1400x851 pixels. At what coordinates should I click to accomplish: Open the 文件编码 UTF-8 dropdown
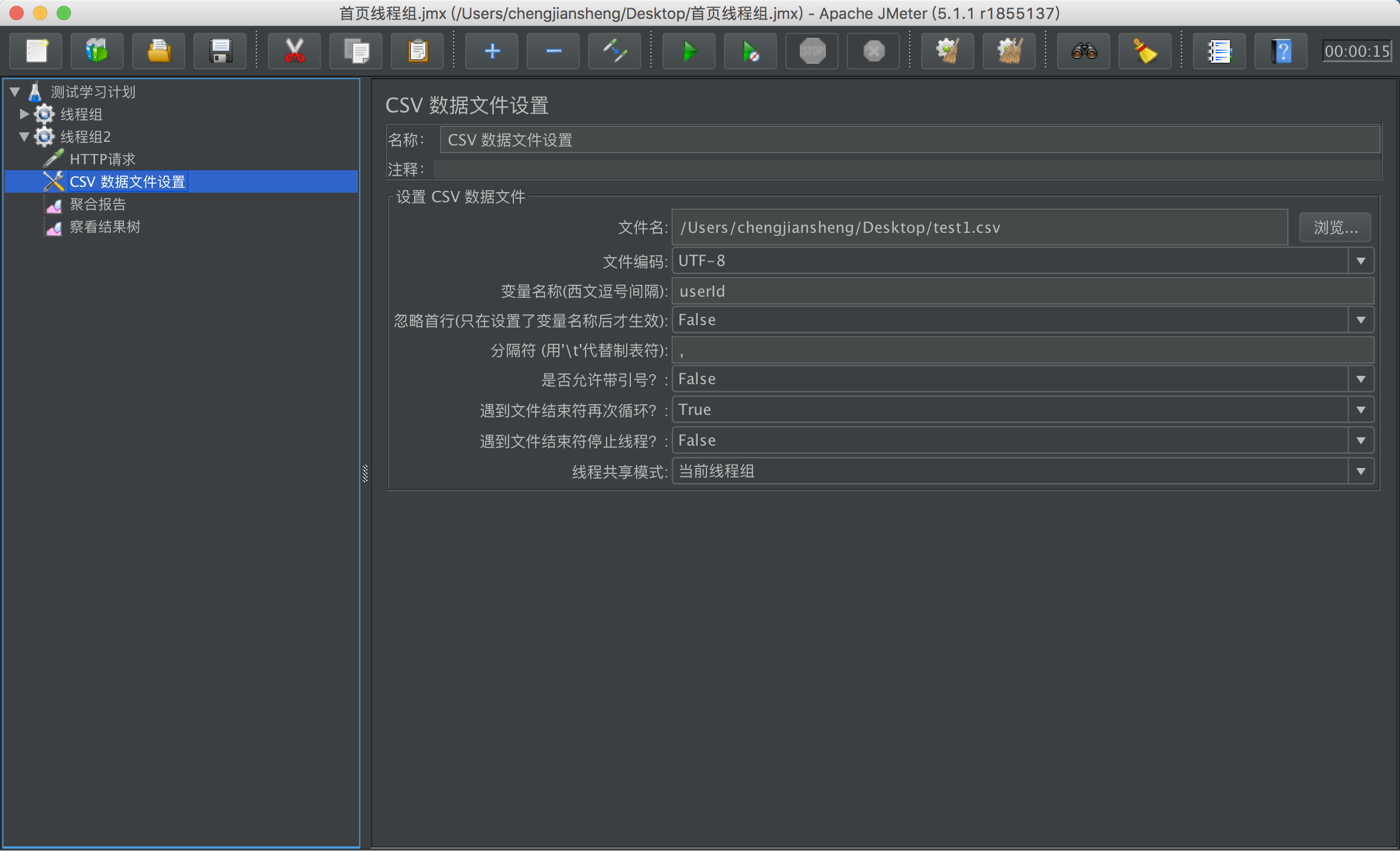1023,261
